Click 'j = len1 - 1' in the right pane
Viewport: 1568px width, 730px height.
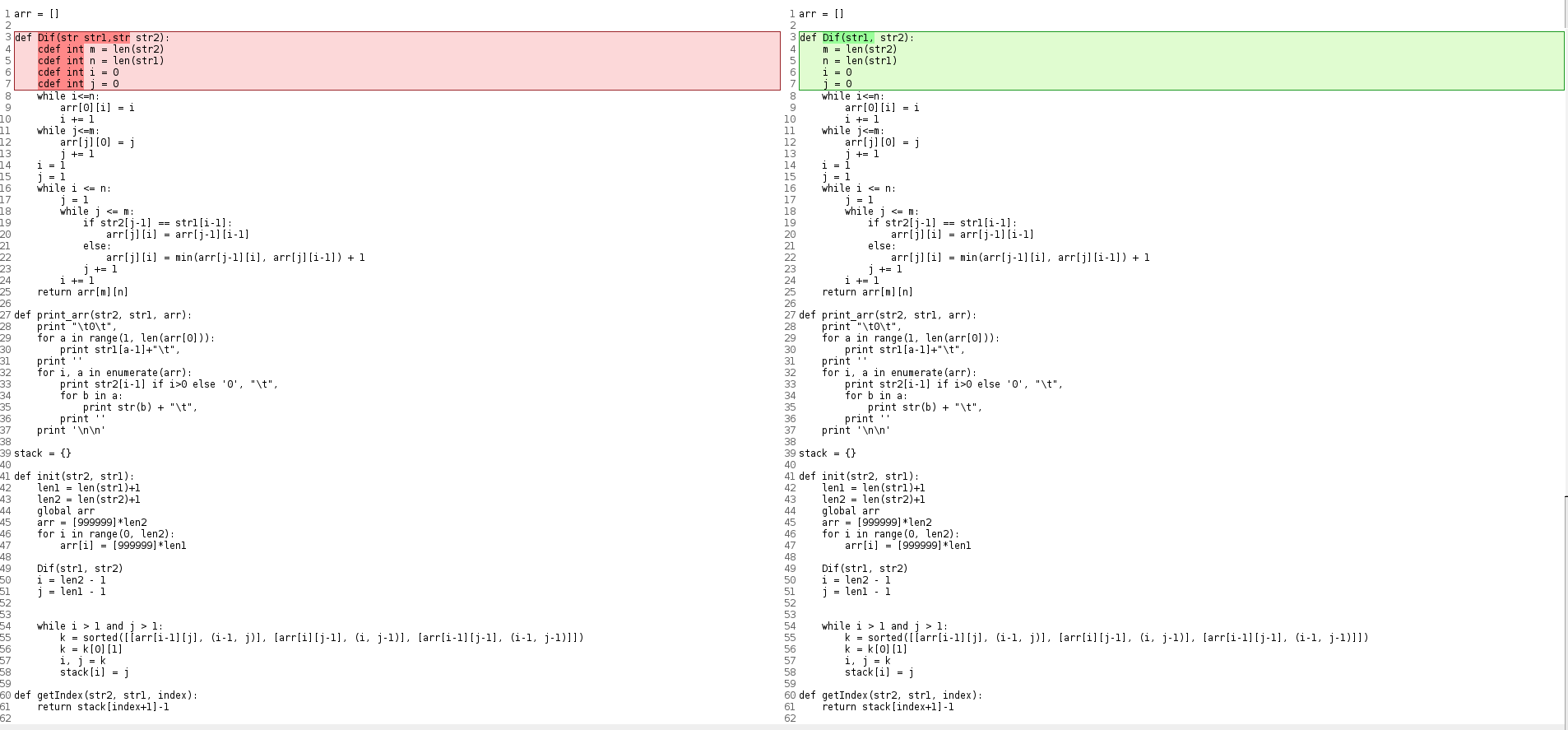(856, 592)
